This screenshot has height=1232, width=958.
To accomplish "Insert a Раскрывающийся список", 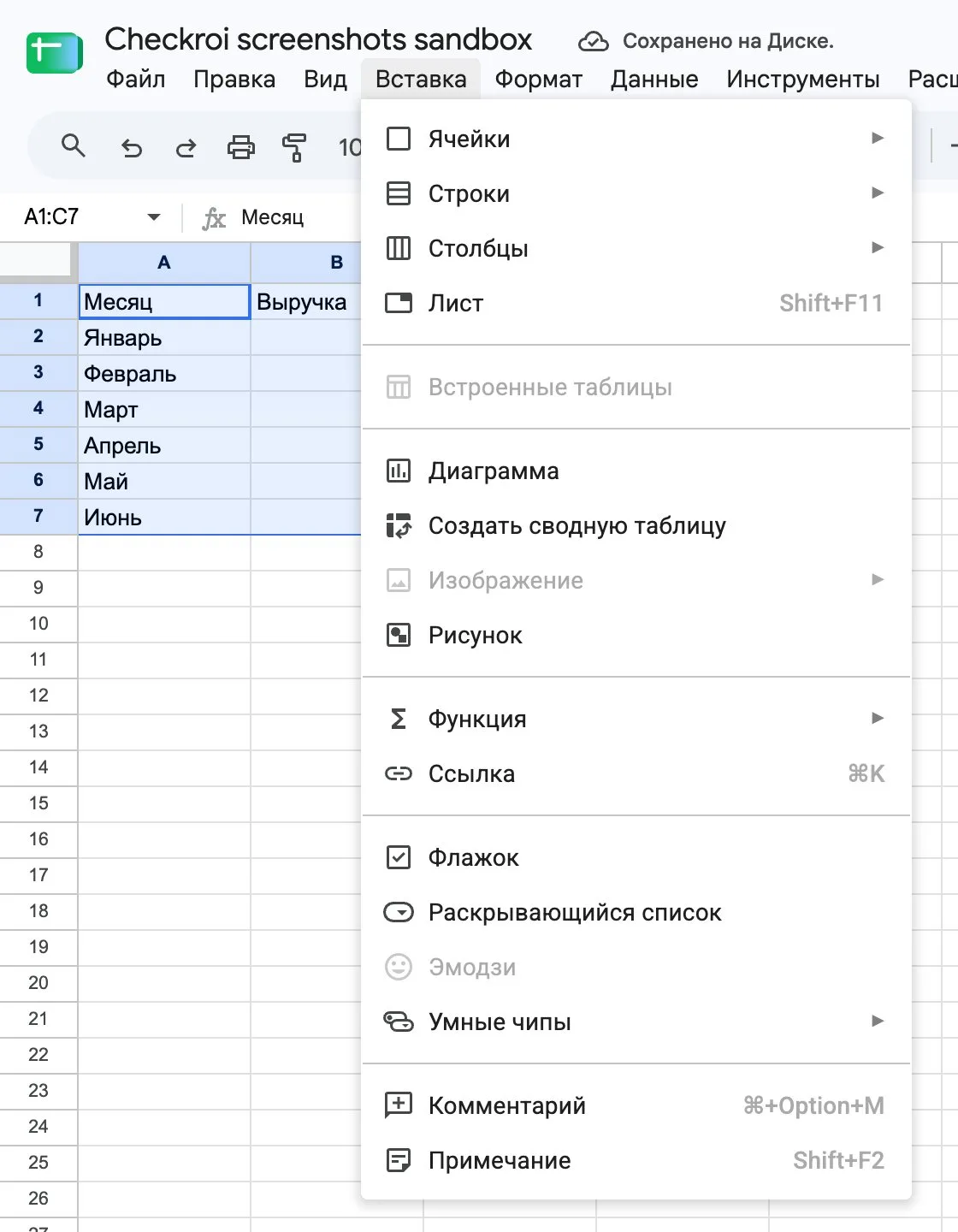I will coord(636,912).
